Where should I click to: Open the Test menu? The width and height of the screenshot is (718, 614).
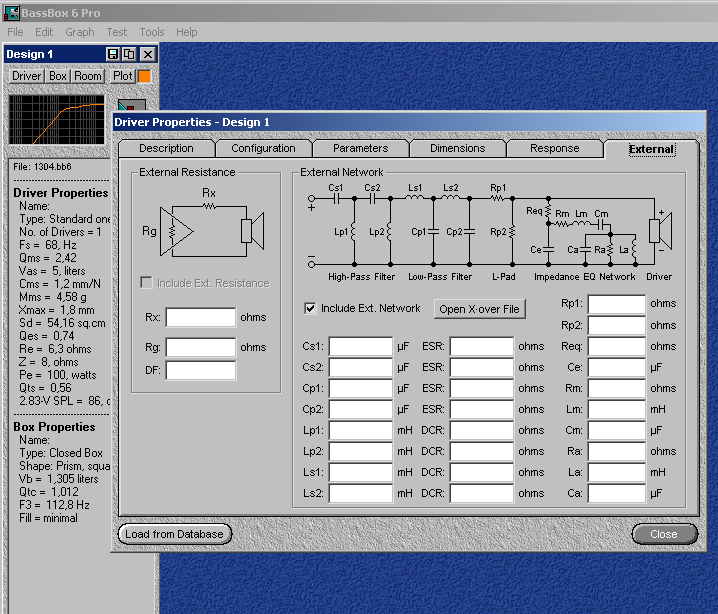point(117,32)
